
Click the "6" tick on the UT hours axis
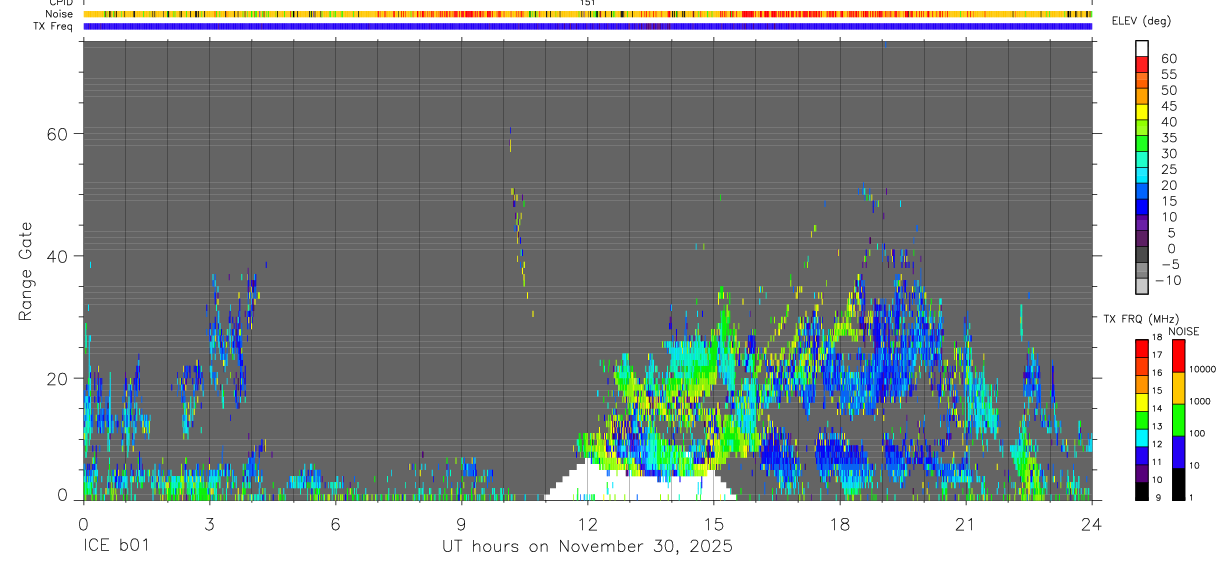click(x=335, y=523)
